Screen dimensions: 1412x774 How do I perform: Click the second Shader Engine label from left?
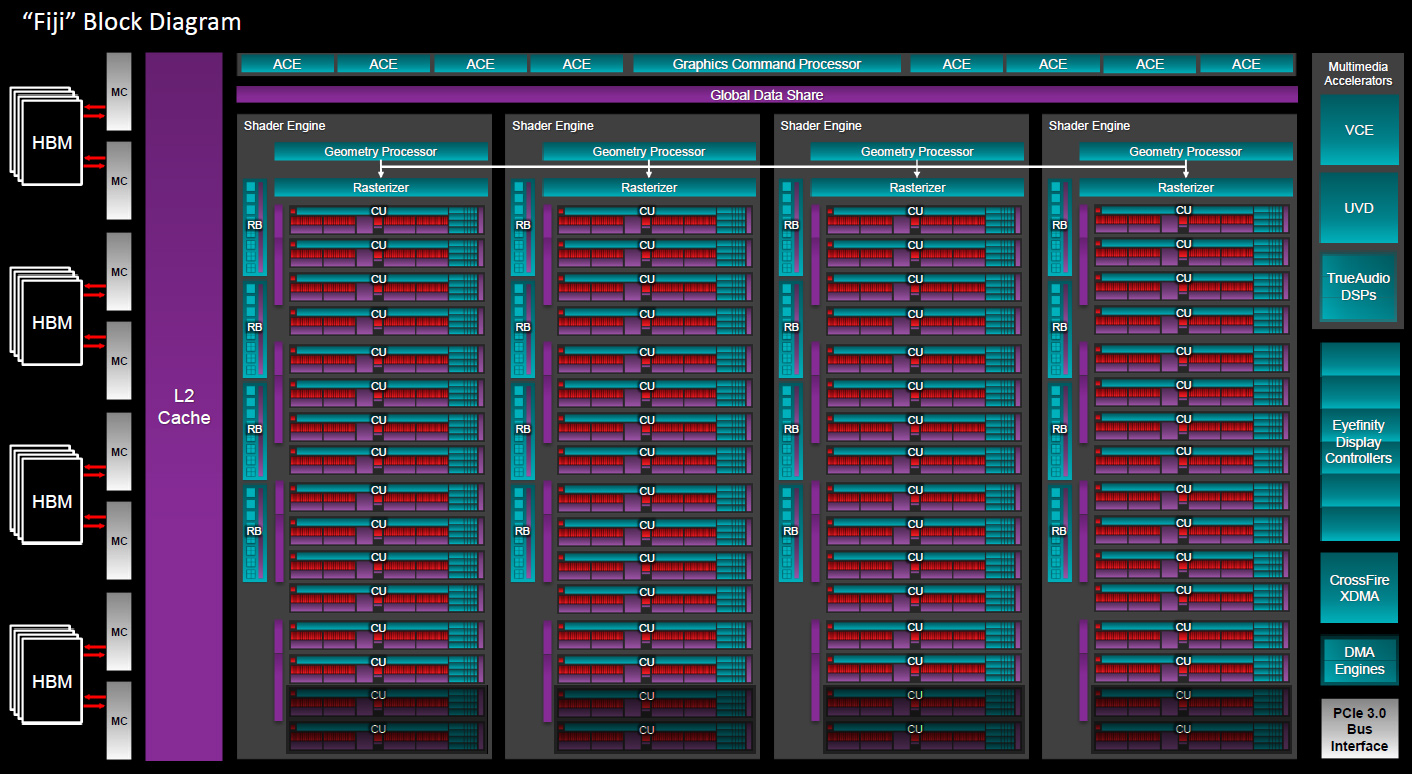tap(552, 126)
